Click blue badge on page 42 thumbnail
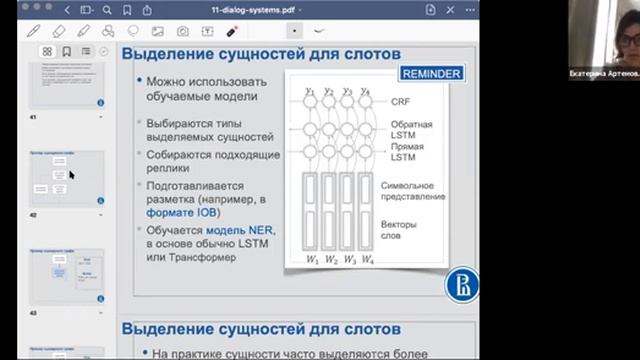 click(x=101, y=201)
